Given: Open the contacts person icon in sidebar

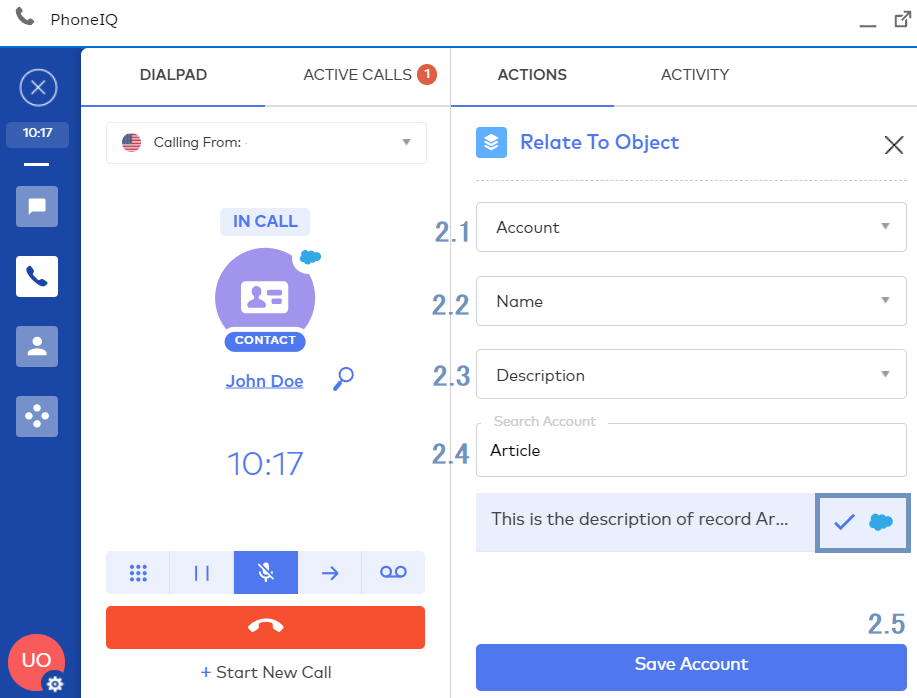Looking at the screenshot, I should click(x=37, y=346).
